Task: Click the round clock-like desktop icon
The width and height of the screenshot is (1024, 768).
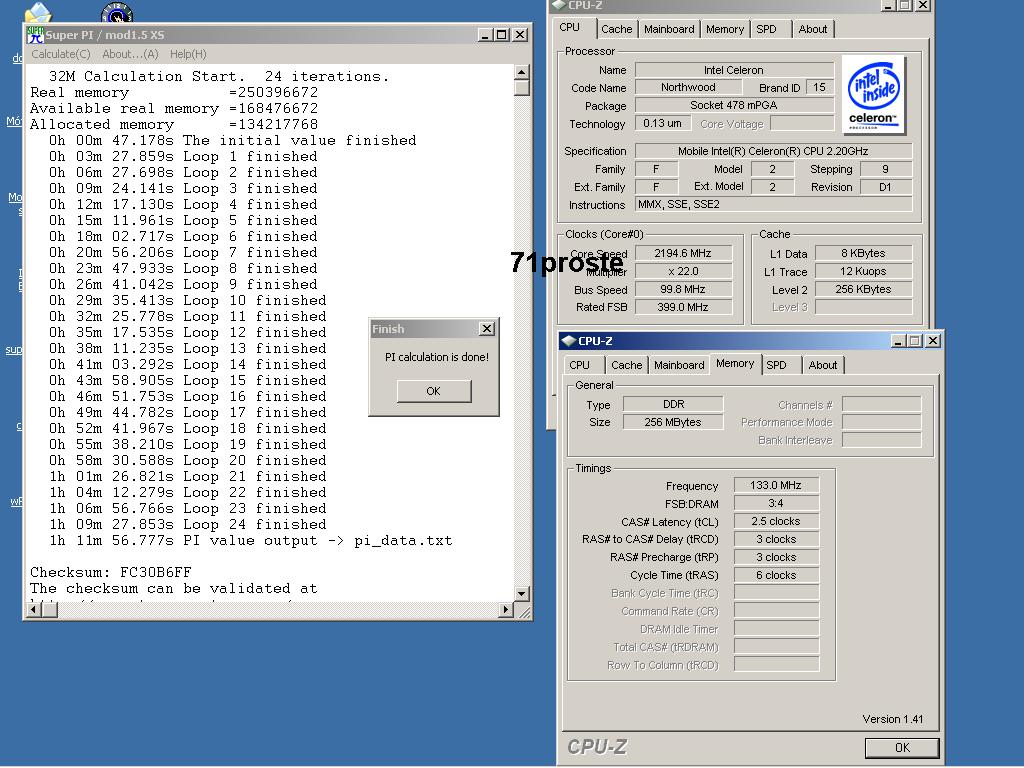Action: pyautogui.click(x=118, y=12)
